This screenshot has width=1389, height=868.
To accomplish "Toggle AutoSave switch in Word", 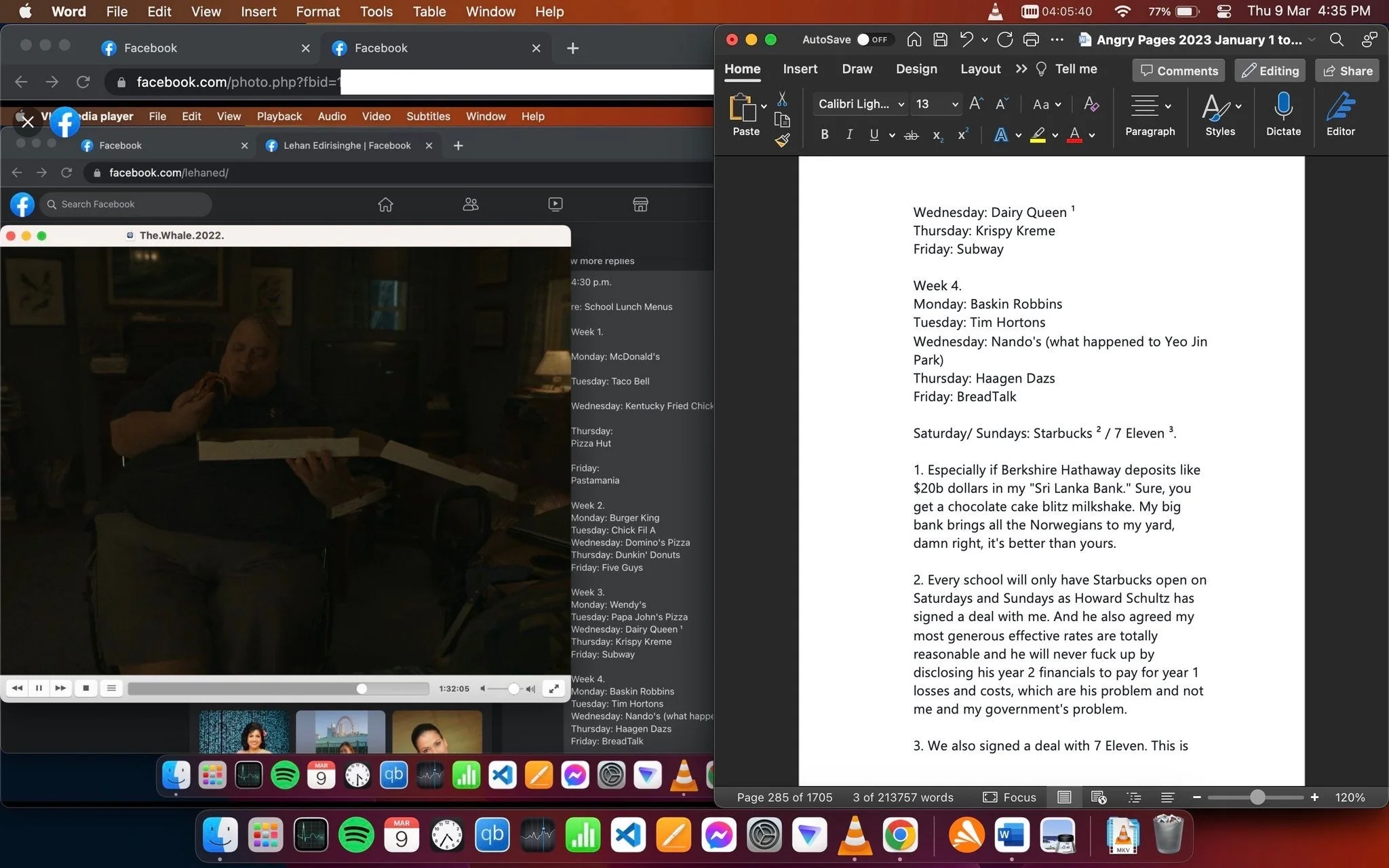I will 874,39.
